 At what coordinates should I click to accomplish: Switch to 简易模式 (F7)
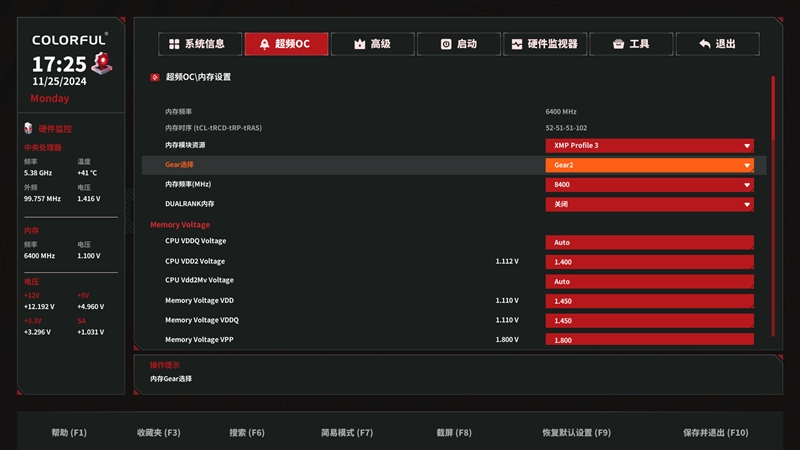coord(347,433)
